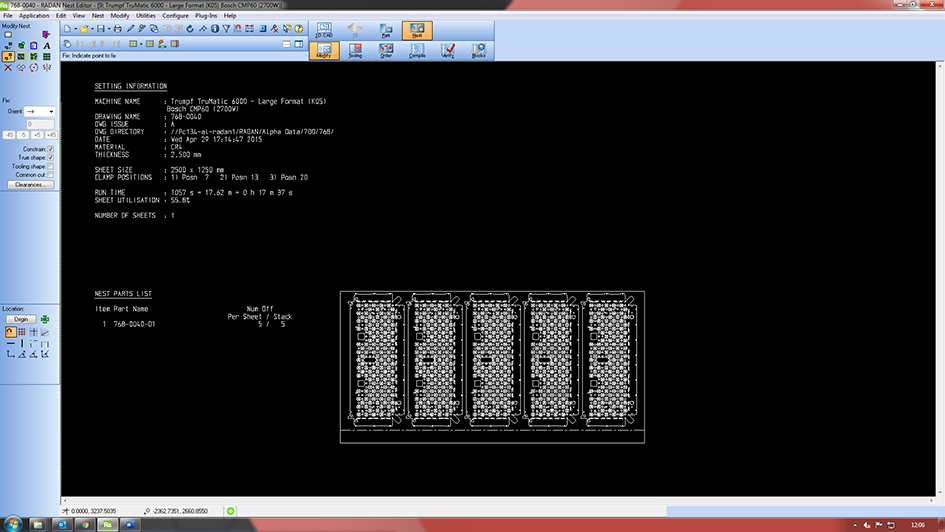Select the red grid location snap
The height and width of the screenshot is (532, 945).
(x=22, y=331)
